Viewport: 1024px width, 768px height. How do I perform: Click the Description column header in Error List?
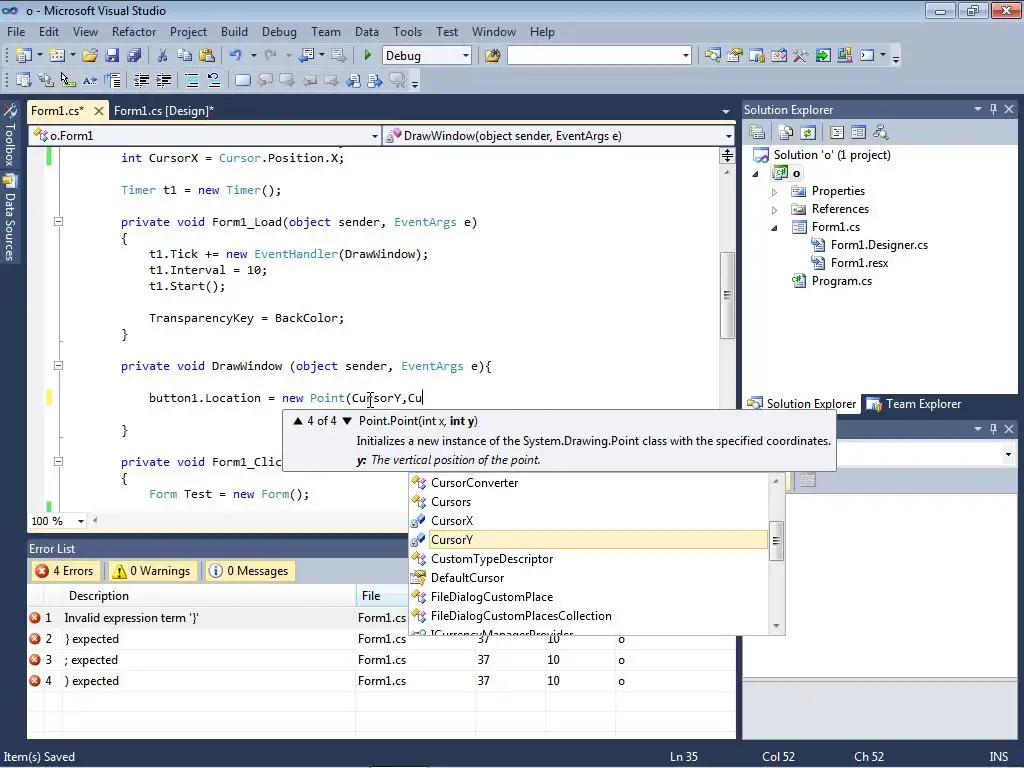[x=209, y=596]
